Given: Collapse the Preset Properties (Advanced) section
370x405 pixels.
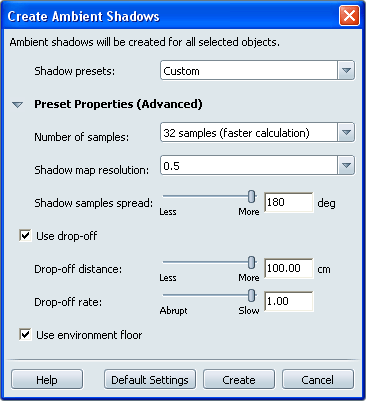Looking at the screenshot, I should [x=17, y=105].
